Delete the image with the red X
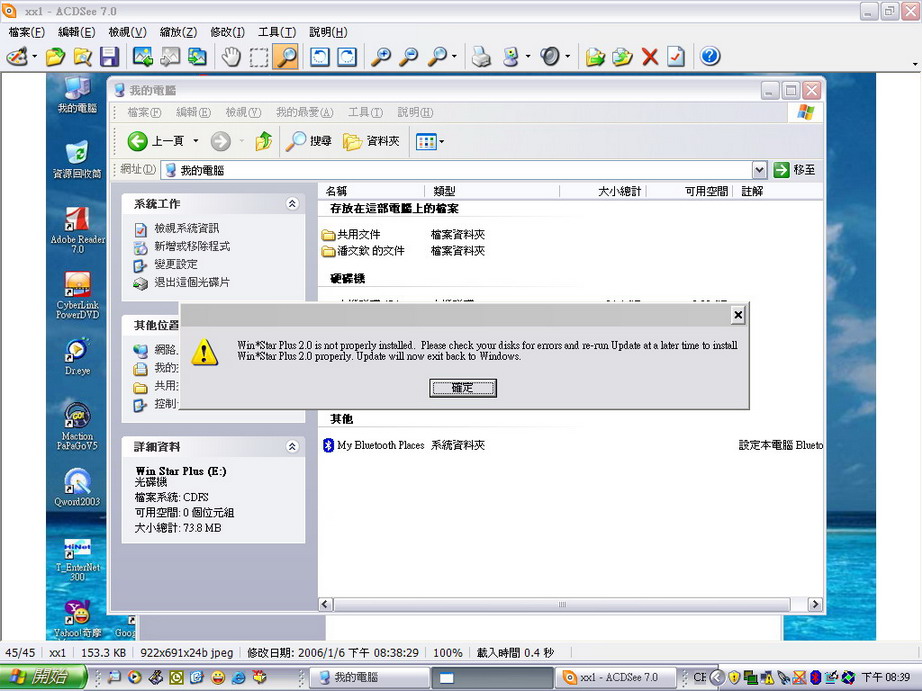This screenshot has height=691, width=922. pyautogui.click(x=649, y=56)
